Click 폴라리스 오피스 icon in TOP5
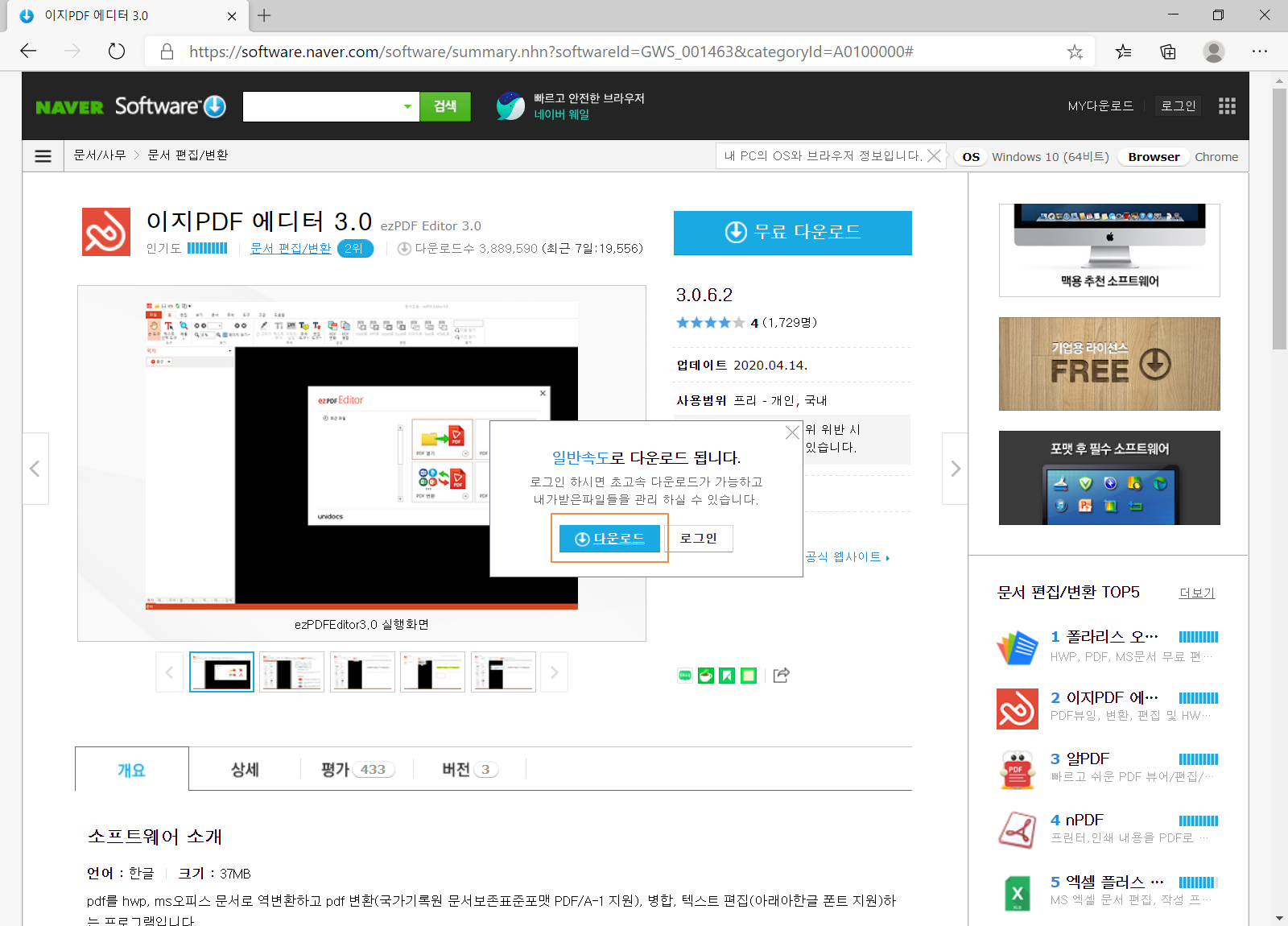 (x=1018, y=647)
